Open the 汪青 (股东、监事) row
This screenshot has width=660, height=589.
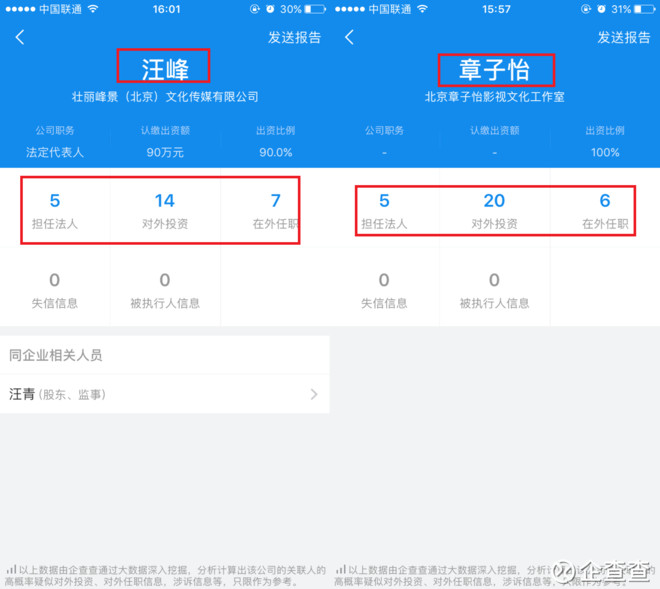[x=165, y=394]
